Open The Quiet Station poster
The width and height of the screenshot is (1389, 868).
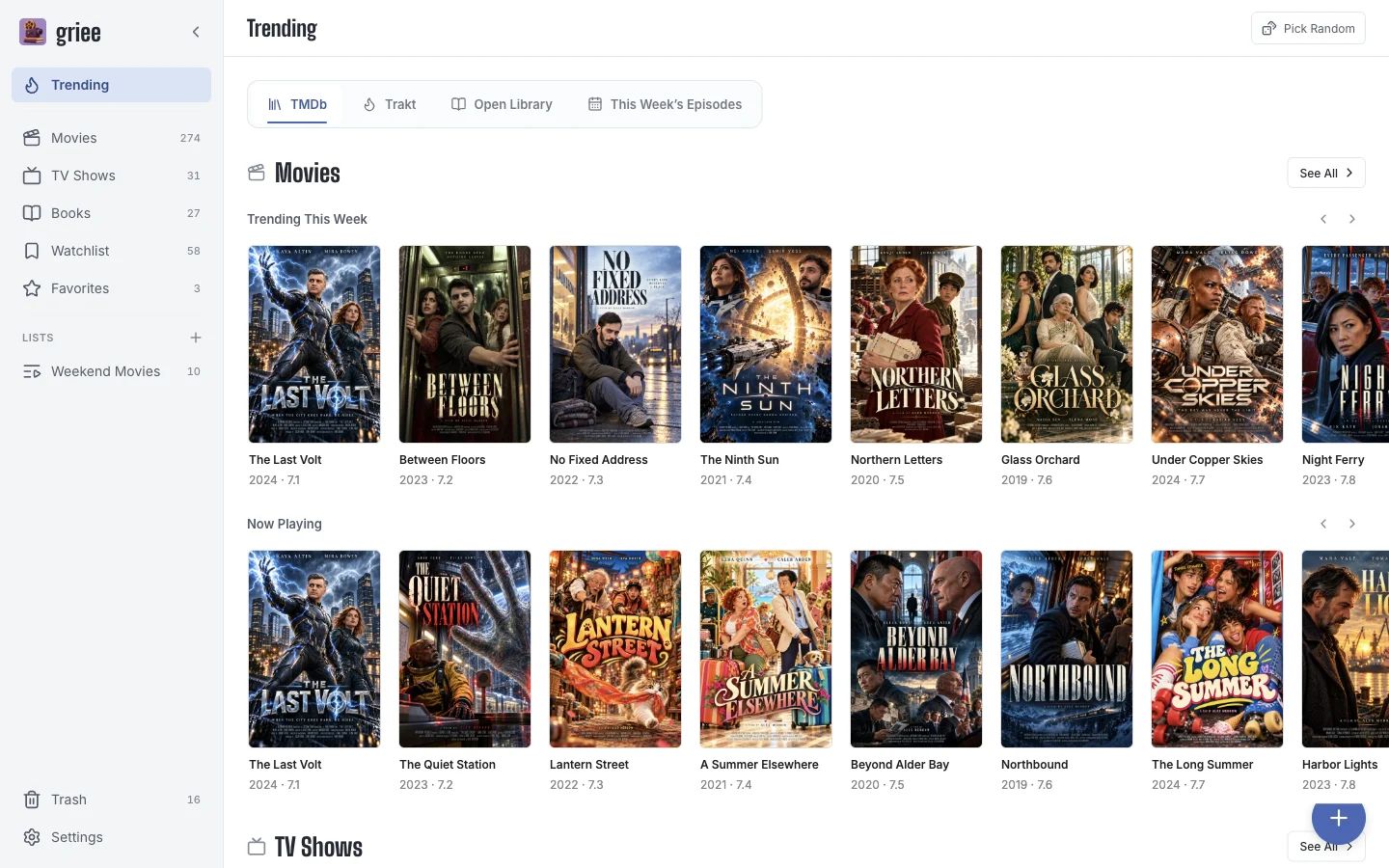click(465, 649)
